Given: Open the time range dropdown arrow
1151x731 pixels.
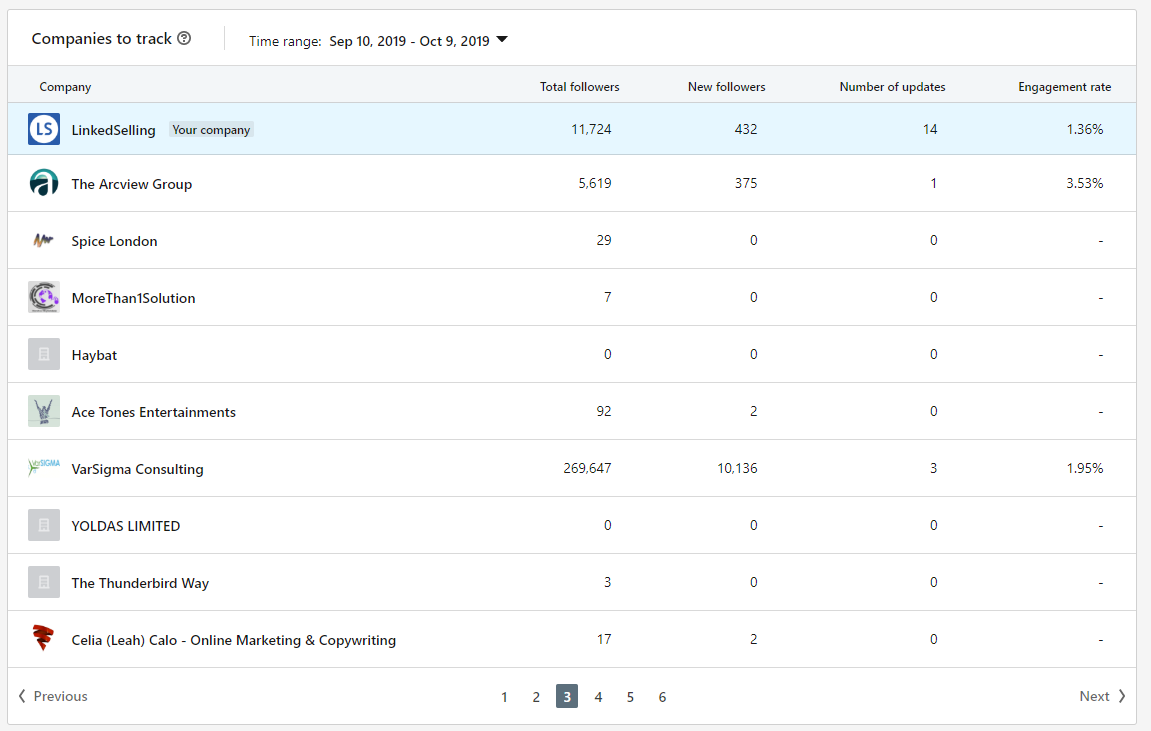Looking at the screenshot, I should click(502, 40).
